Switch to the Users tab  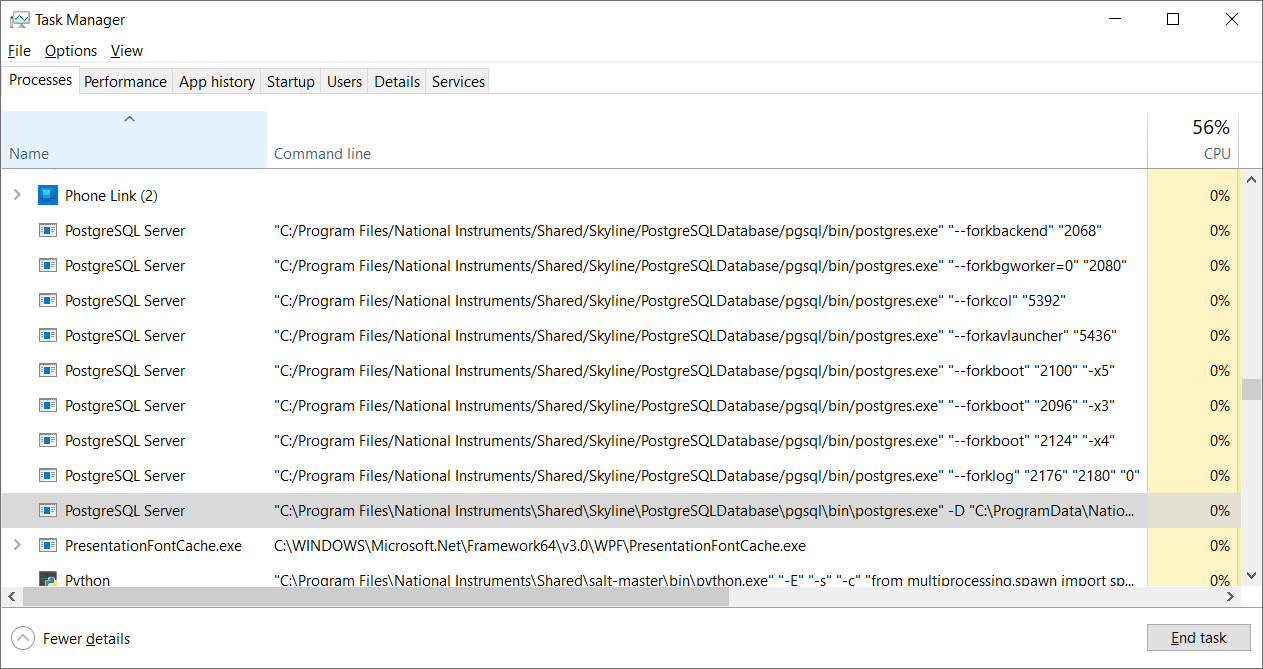click(x=344, y=82)
